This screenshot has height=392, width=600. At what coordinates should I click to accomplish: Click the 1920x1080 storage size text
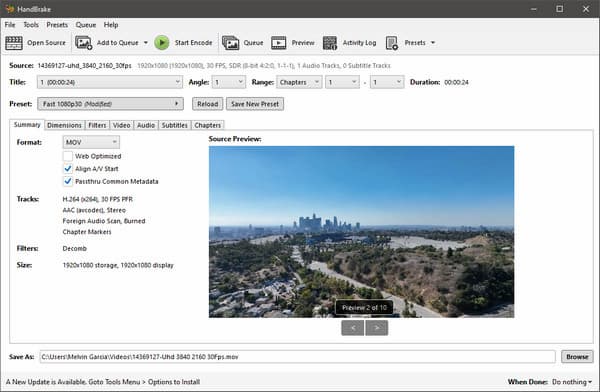[x=118, y=265]
